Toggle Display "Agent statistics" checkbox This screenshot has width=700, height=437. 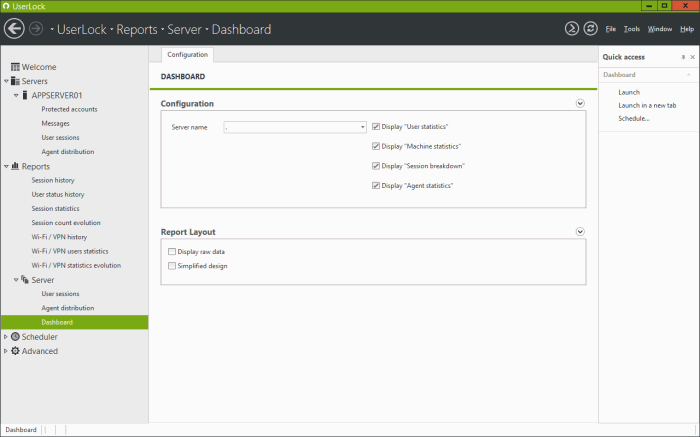(x=376, y=186)
